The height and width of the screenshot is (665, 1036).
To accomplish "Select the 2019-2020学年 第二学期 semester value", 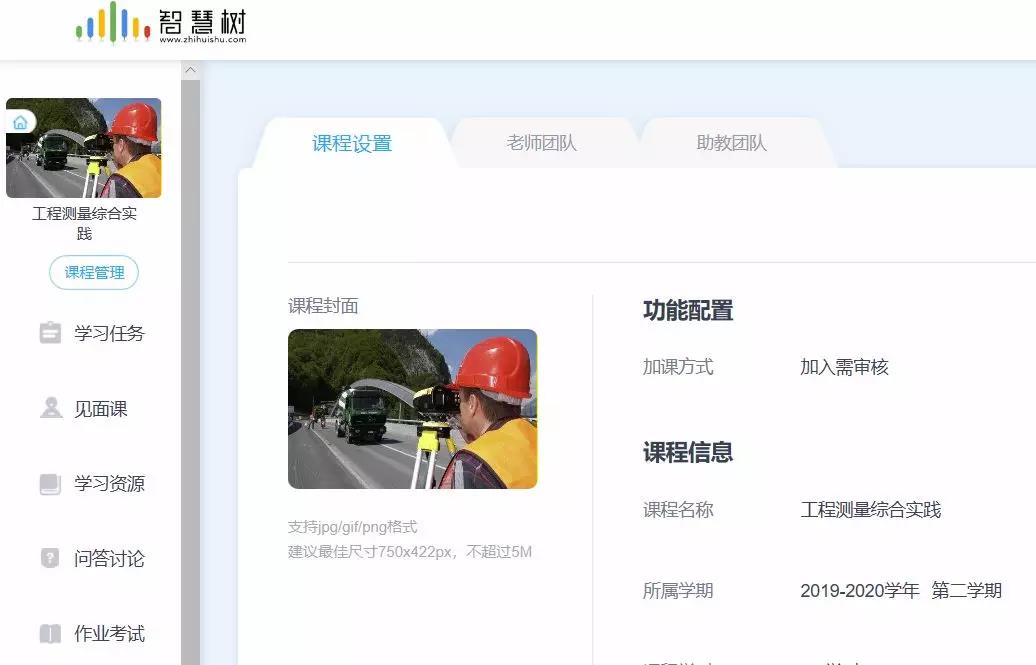I will click(900, 590).
